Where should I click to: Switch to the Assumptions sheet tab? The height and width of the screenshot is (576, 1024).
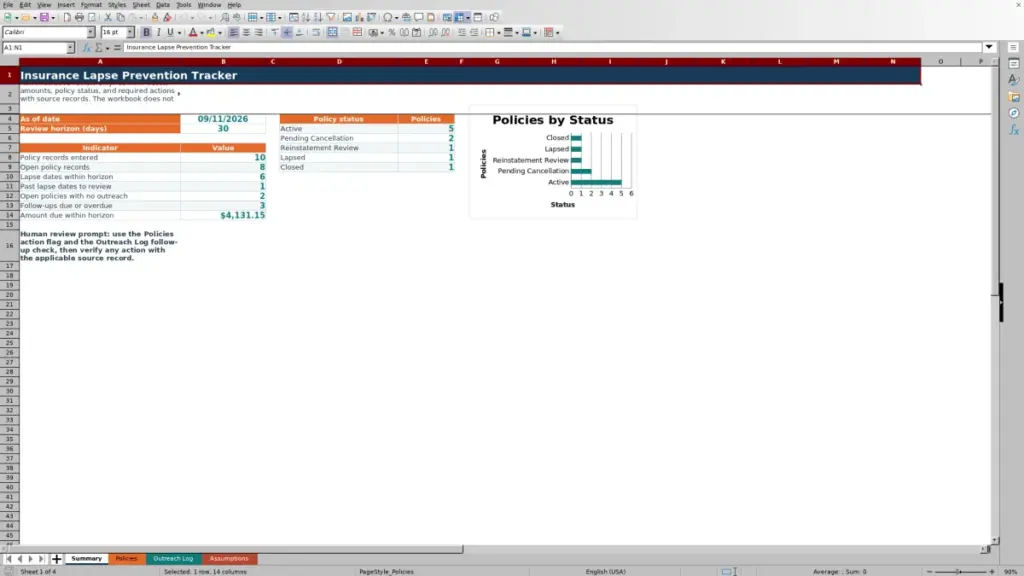point(229,559)
